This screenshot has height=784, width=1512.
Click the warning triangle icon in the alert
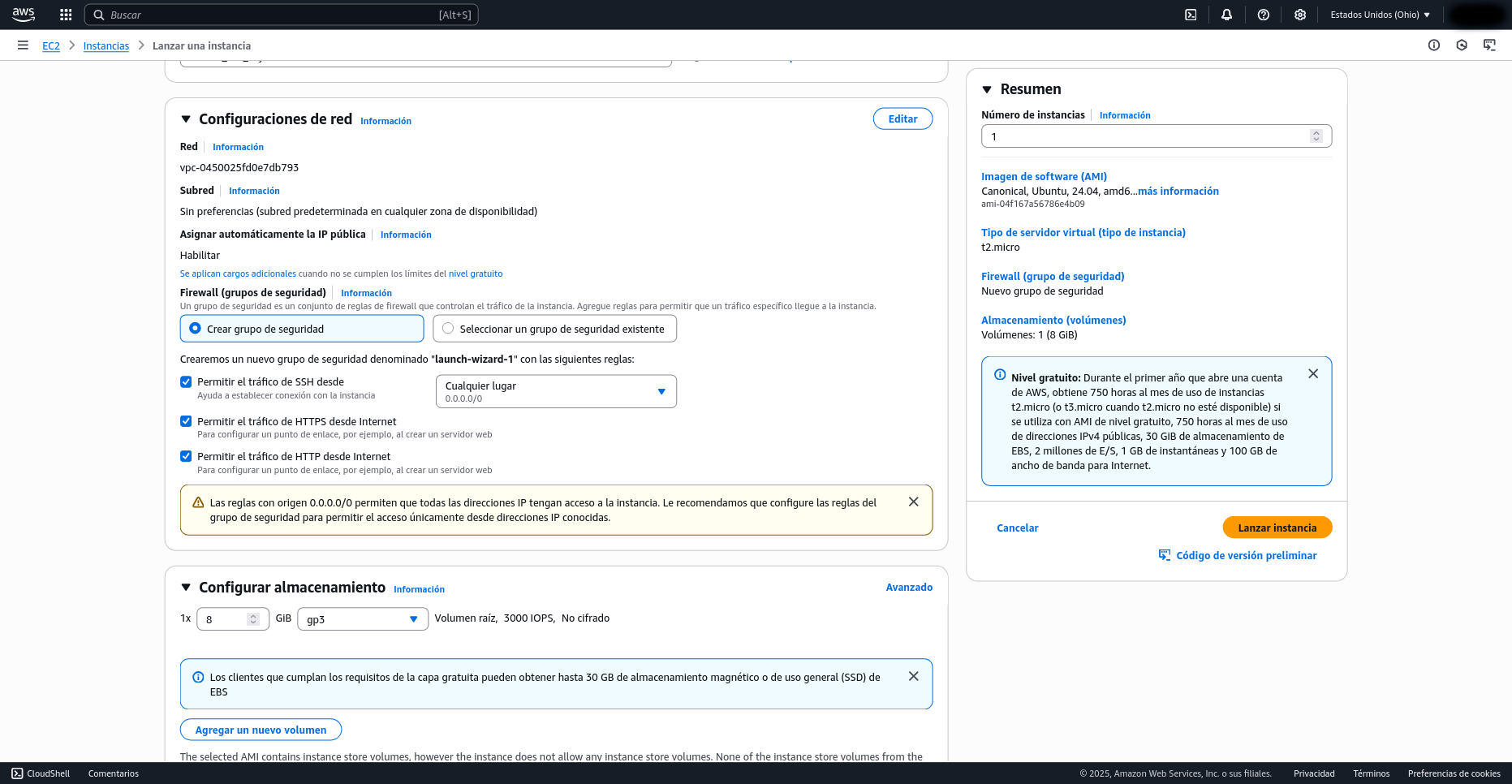(x=198, y=502)
